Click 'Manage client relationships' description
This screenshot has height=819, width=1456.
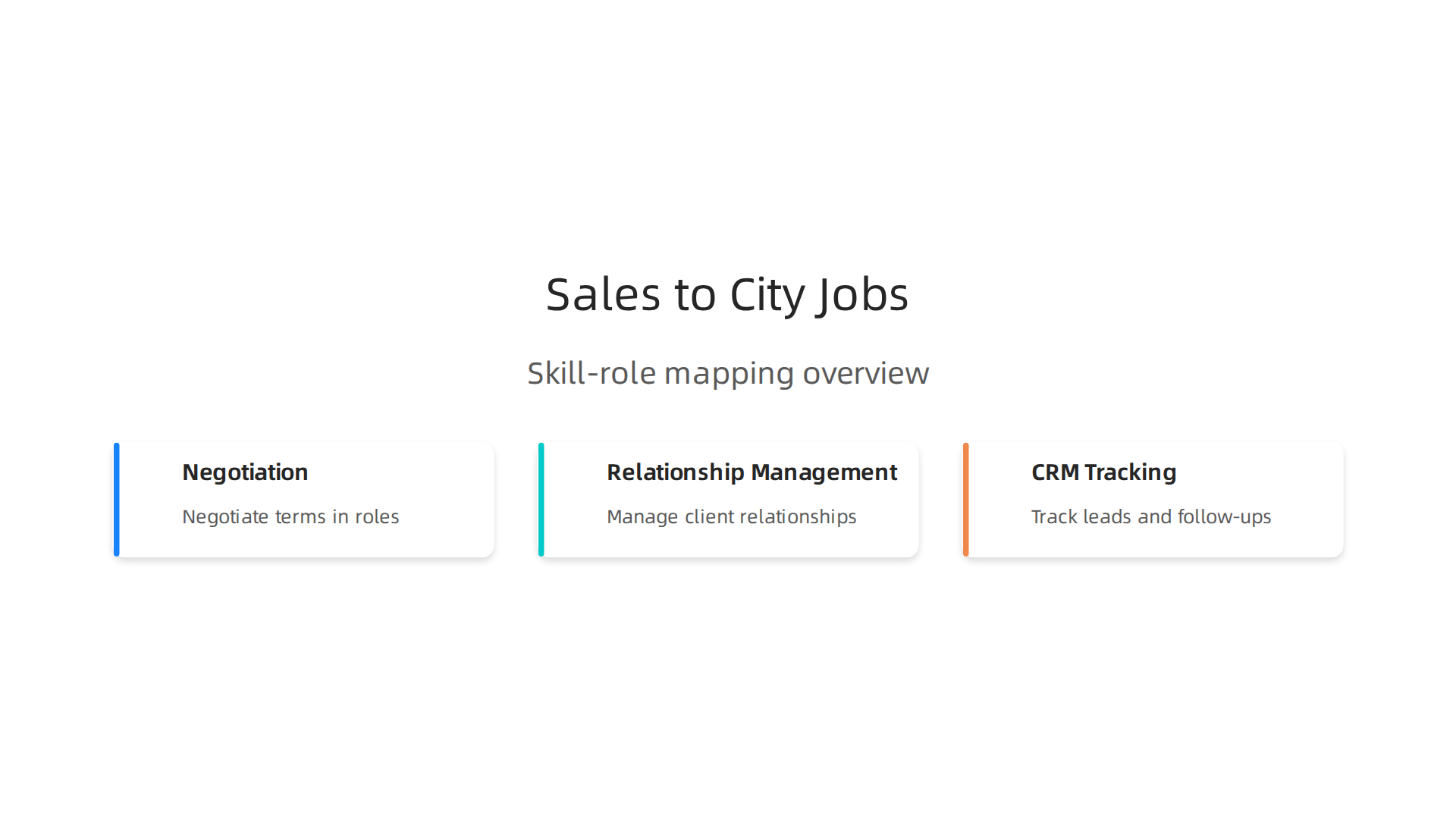[731, 517]
